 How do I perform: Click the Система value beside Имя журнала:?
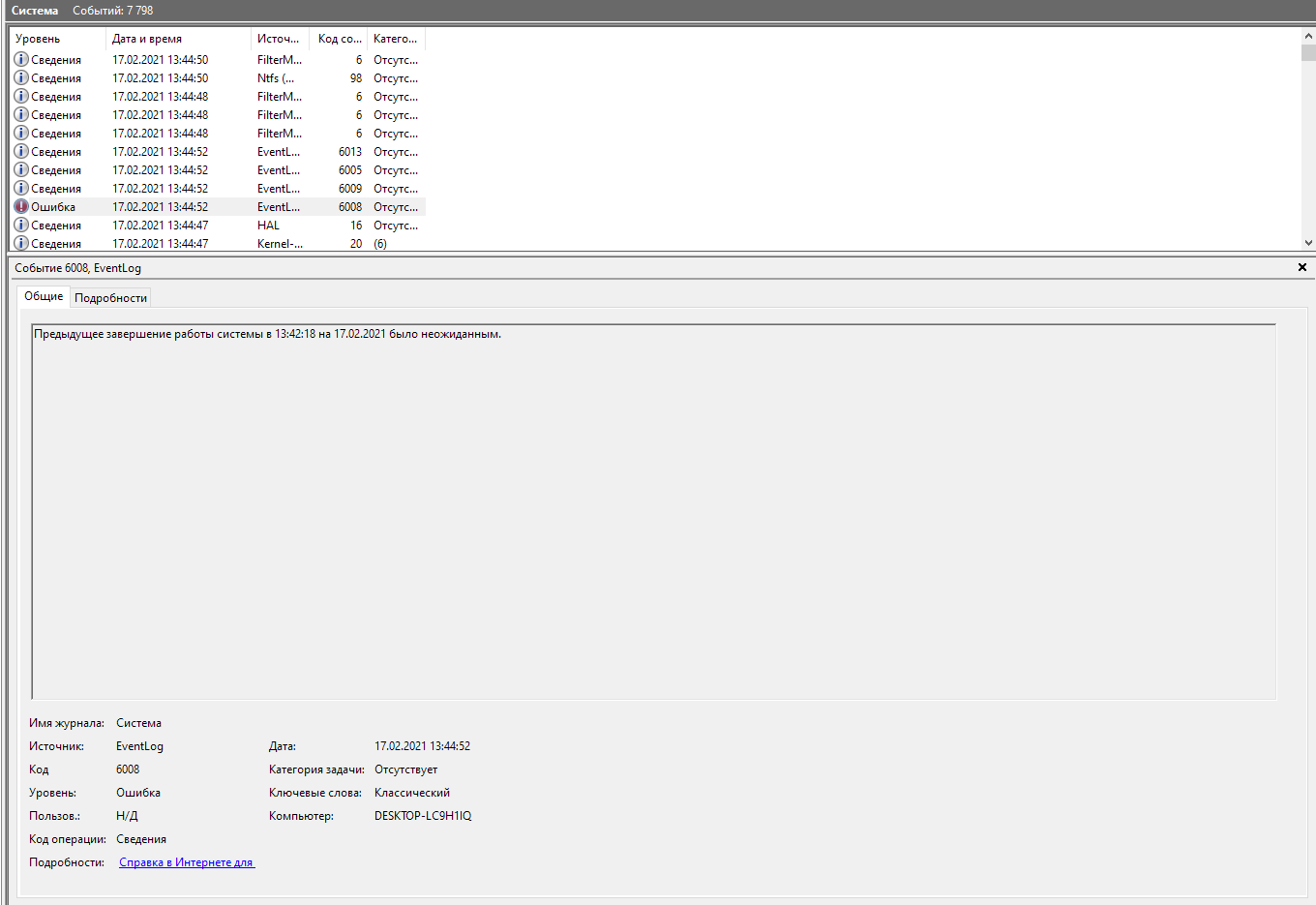[138, 723]
